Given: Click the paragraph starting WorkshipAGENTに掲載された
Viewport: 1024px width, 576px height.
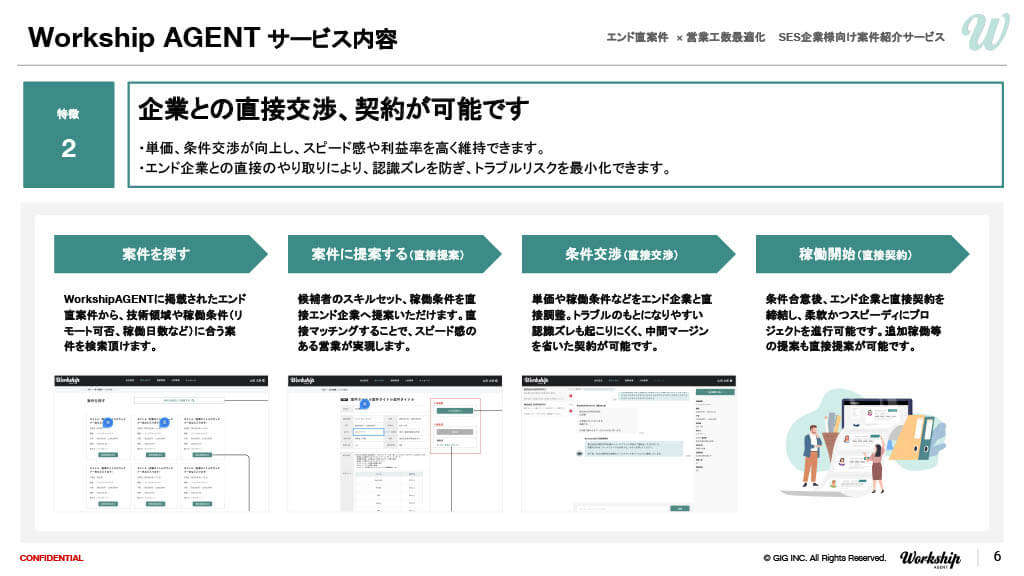Looking at the screenshot, I should 155,323.
